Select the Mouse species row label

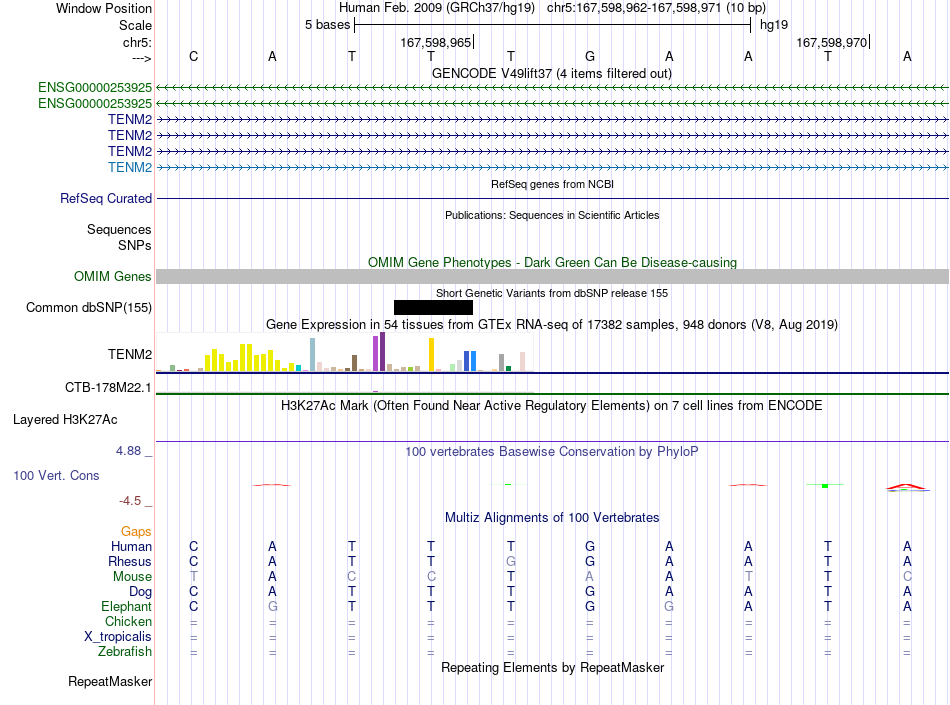pos(132,577)
